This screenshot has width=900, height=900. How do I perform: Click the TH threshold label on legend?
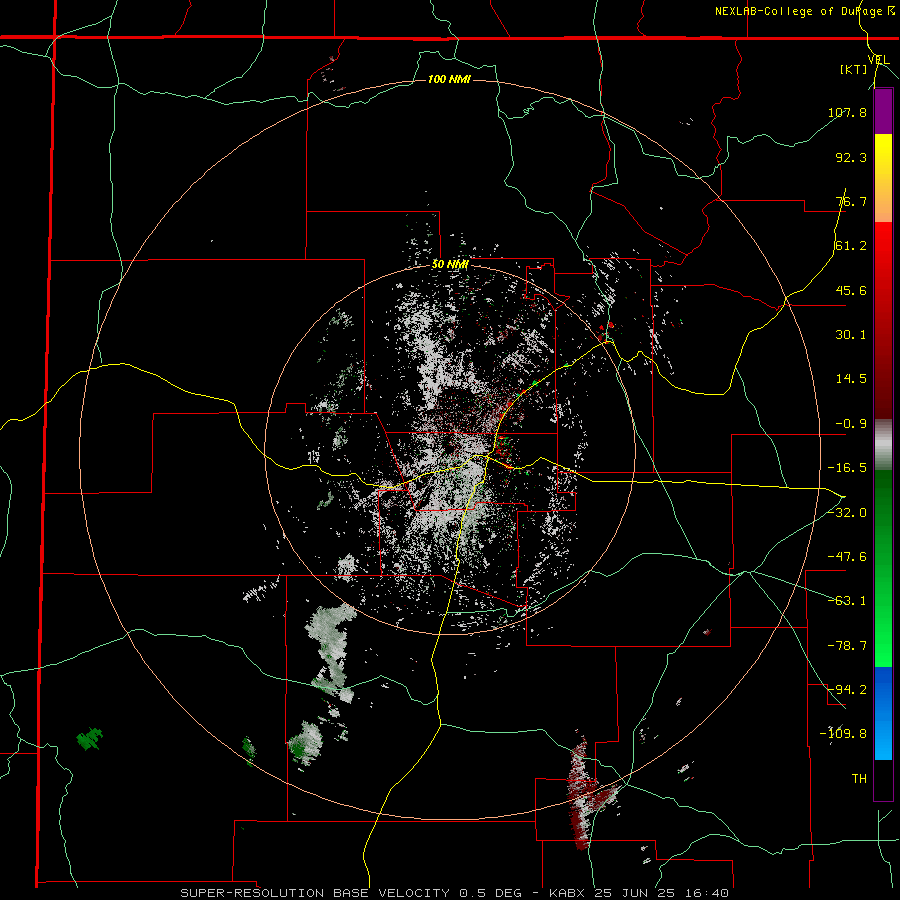pos(859,779)
